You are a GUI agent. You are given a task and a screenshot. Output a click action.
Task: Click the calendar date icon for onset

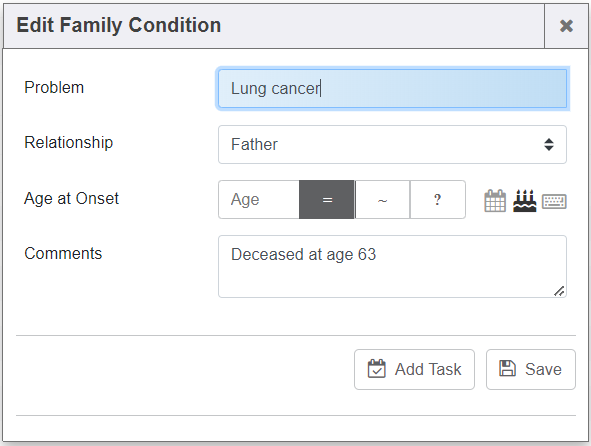tap(495, 200)
